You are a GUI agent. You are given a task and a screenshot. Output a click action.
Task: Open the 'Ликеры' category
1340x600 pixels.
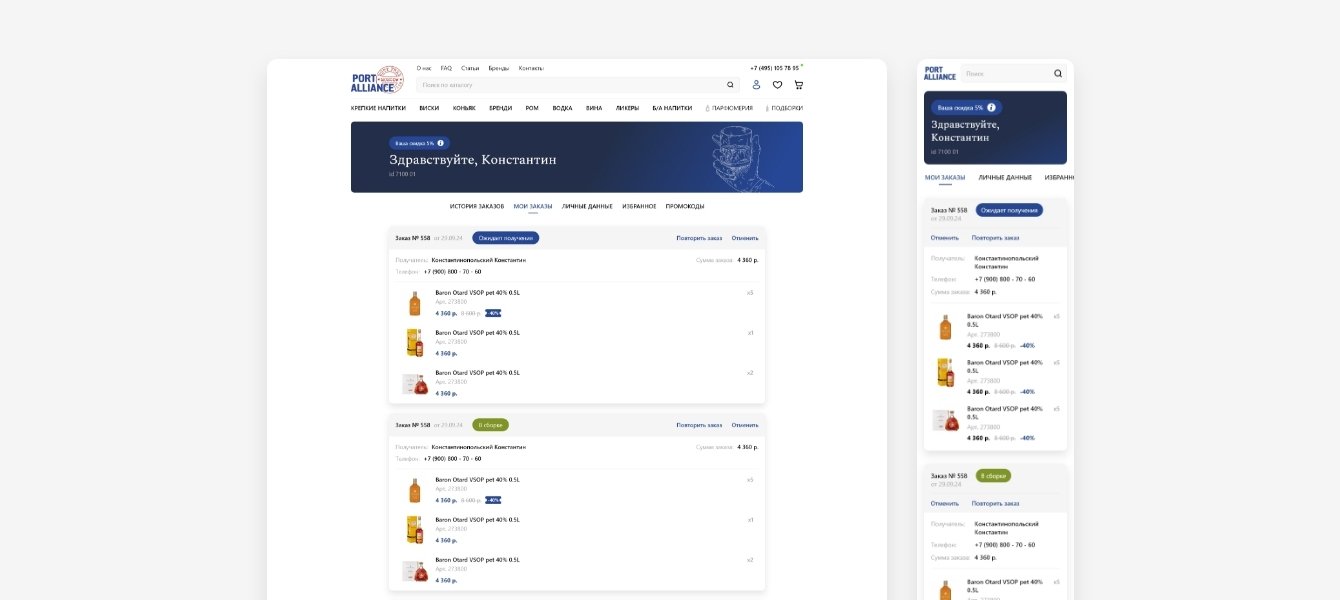627,108
